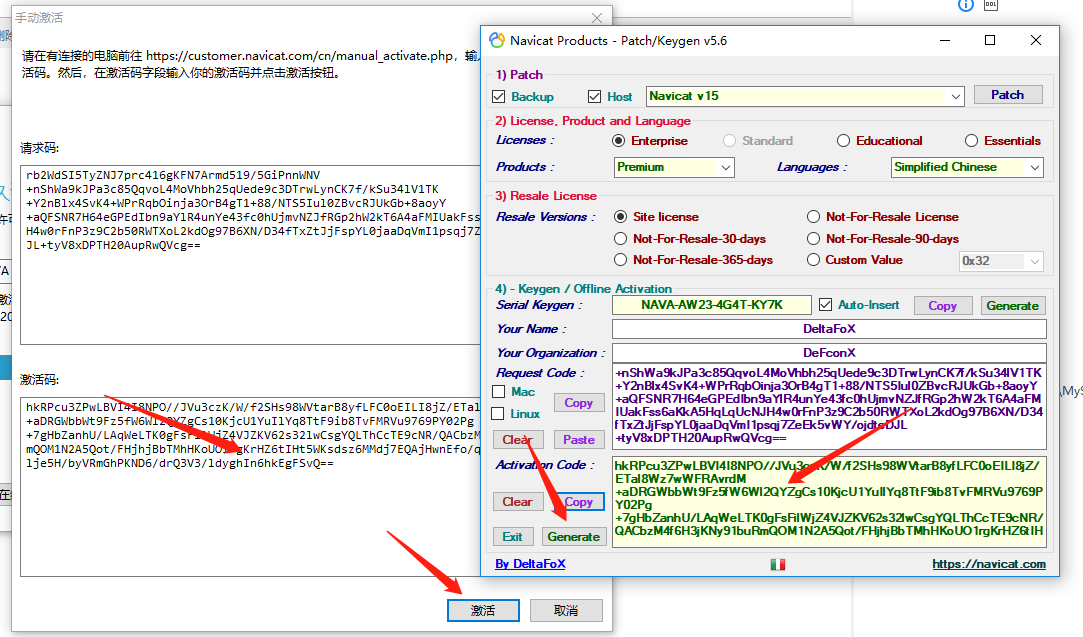Open the Premium products dropdown
Viewport: 1083px width, 637px height.
[x=673, y=167]
